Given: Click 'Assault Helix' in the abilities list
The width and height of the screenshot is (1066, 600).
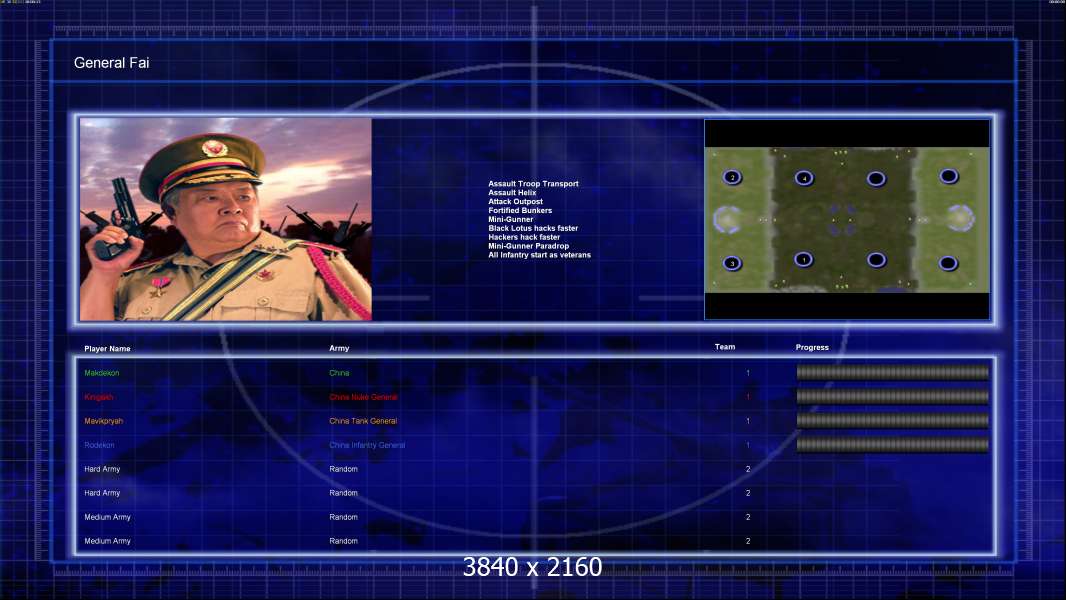Looking at the screenshot, I should pos(512,192).
